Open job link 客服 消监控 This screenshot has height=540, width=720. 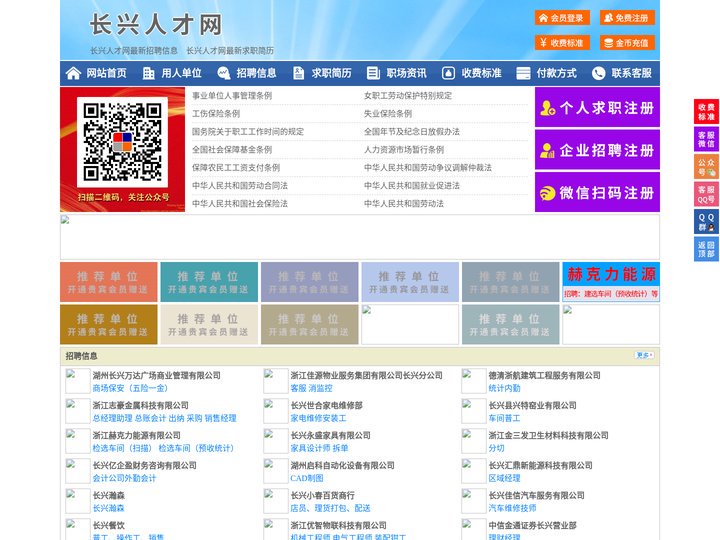point(311,388)
